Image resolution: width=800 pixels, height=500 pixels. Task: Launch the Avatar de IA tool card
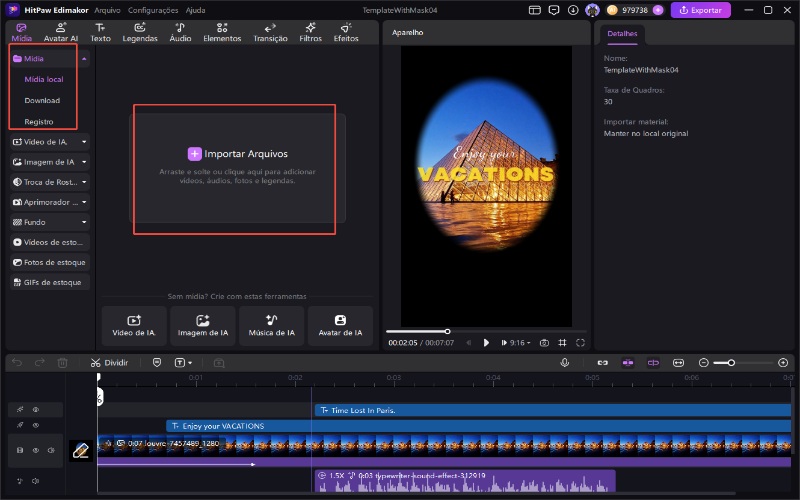click(340, 326)
